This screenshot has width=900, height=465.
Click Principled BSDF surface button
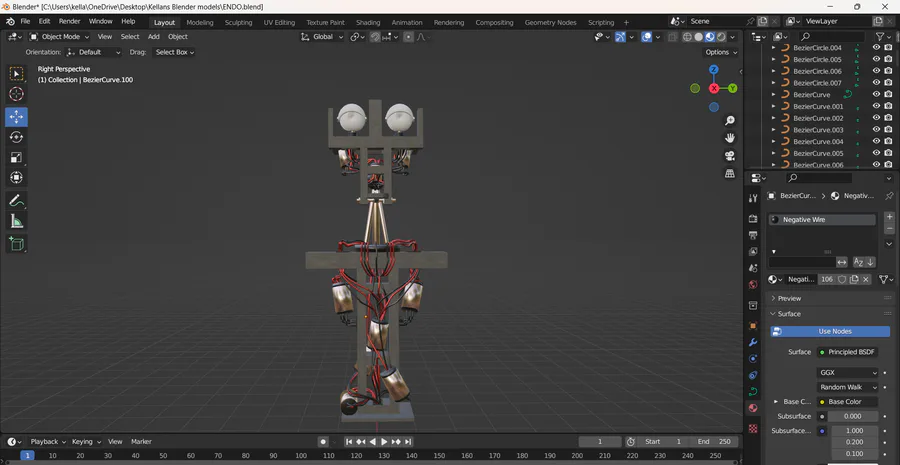coord(847,352)
